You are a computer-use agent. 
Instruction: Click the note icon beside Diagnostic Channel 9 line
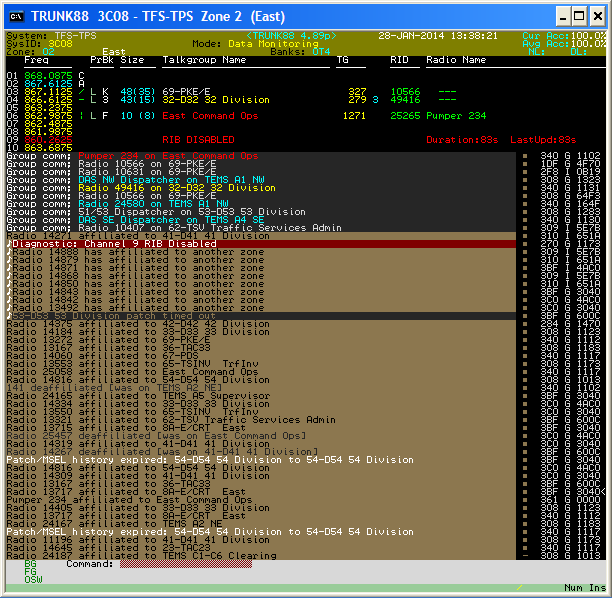[x=9, y=243]
